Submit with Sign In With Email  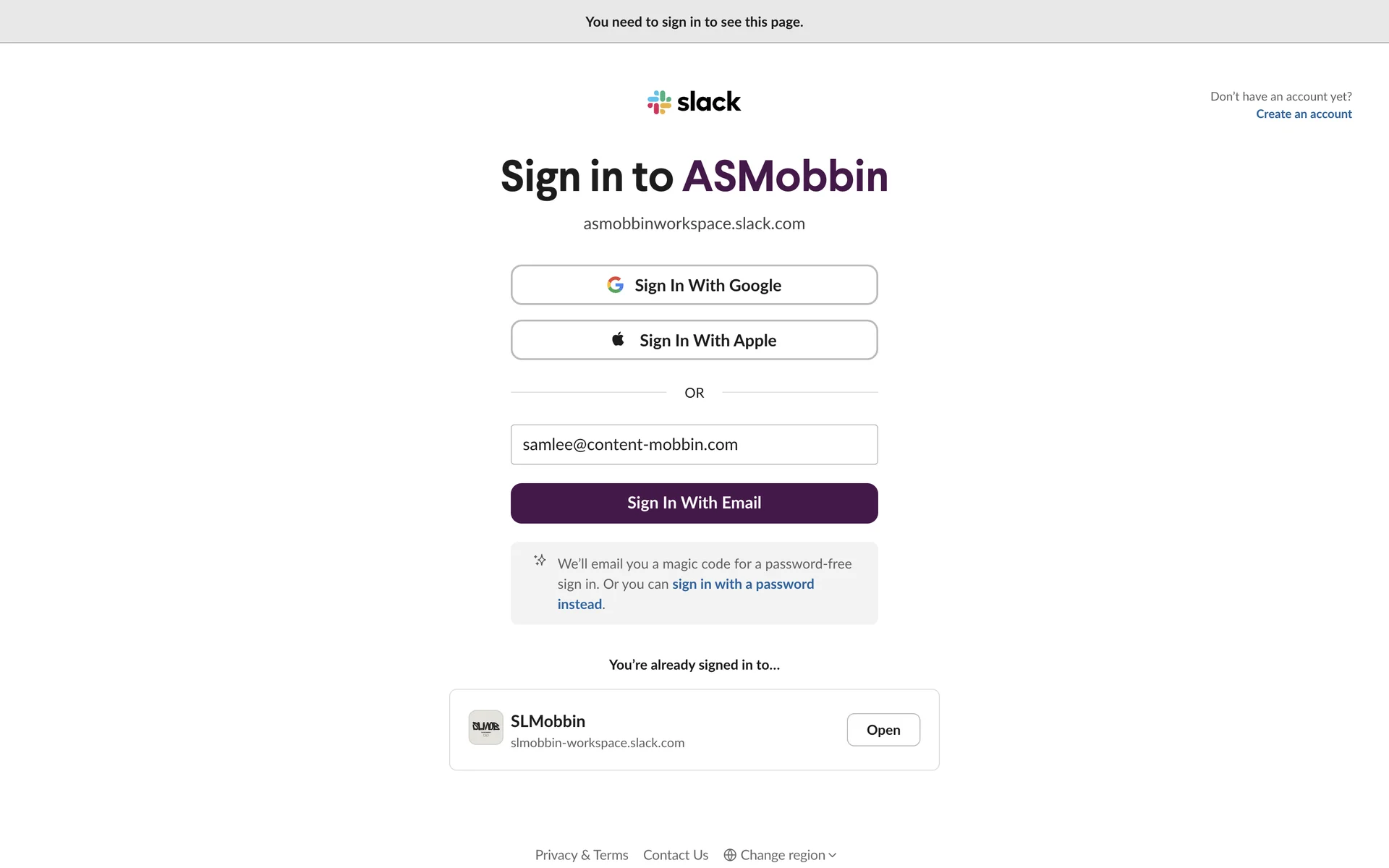(x=694, y=503)
